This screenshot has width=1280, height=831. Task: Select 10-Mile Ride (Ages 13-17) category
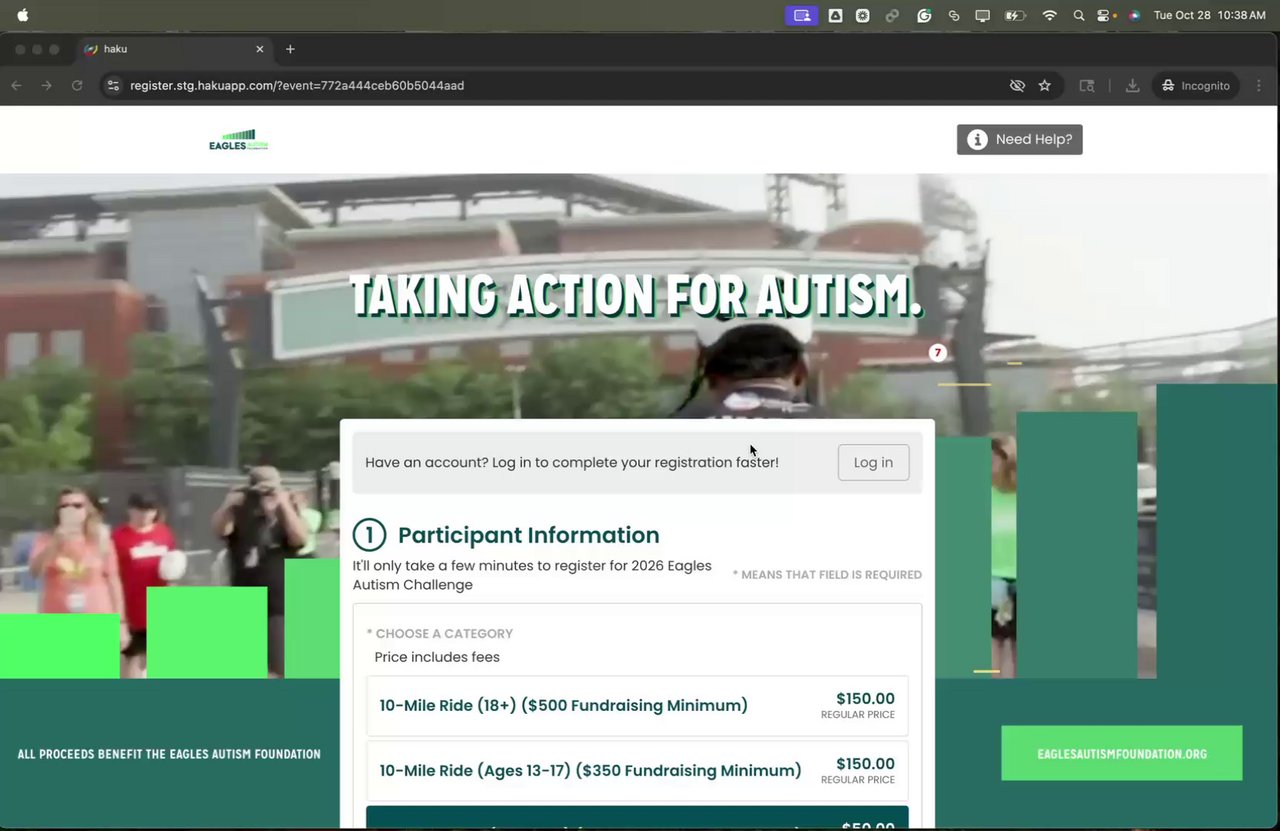[637, 771]
